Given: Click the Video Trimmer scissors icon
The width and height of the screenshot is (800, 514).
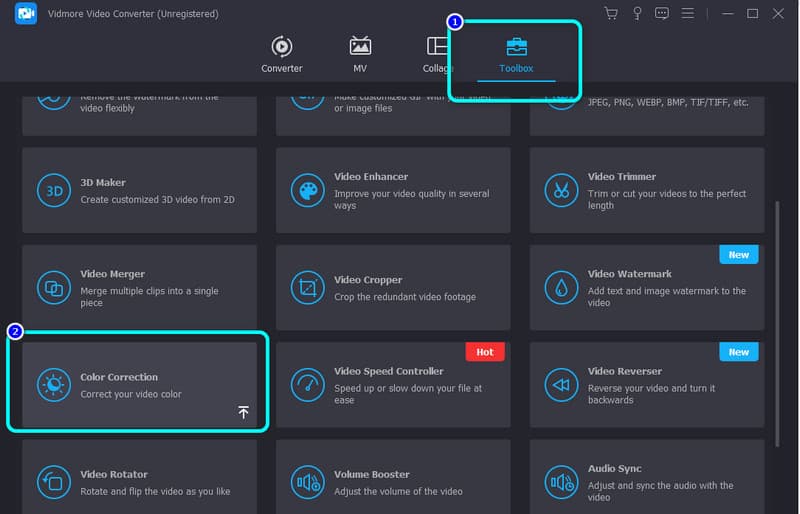Looking at the screenshot, I should coord(560,190).
